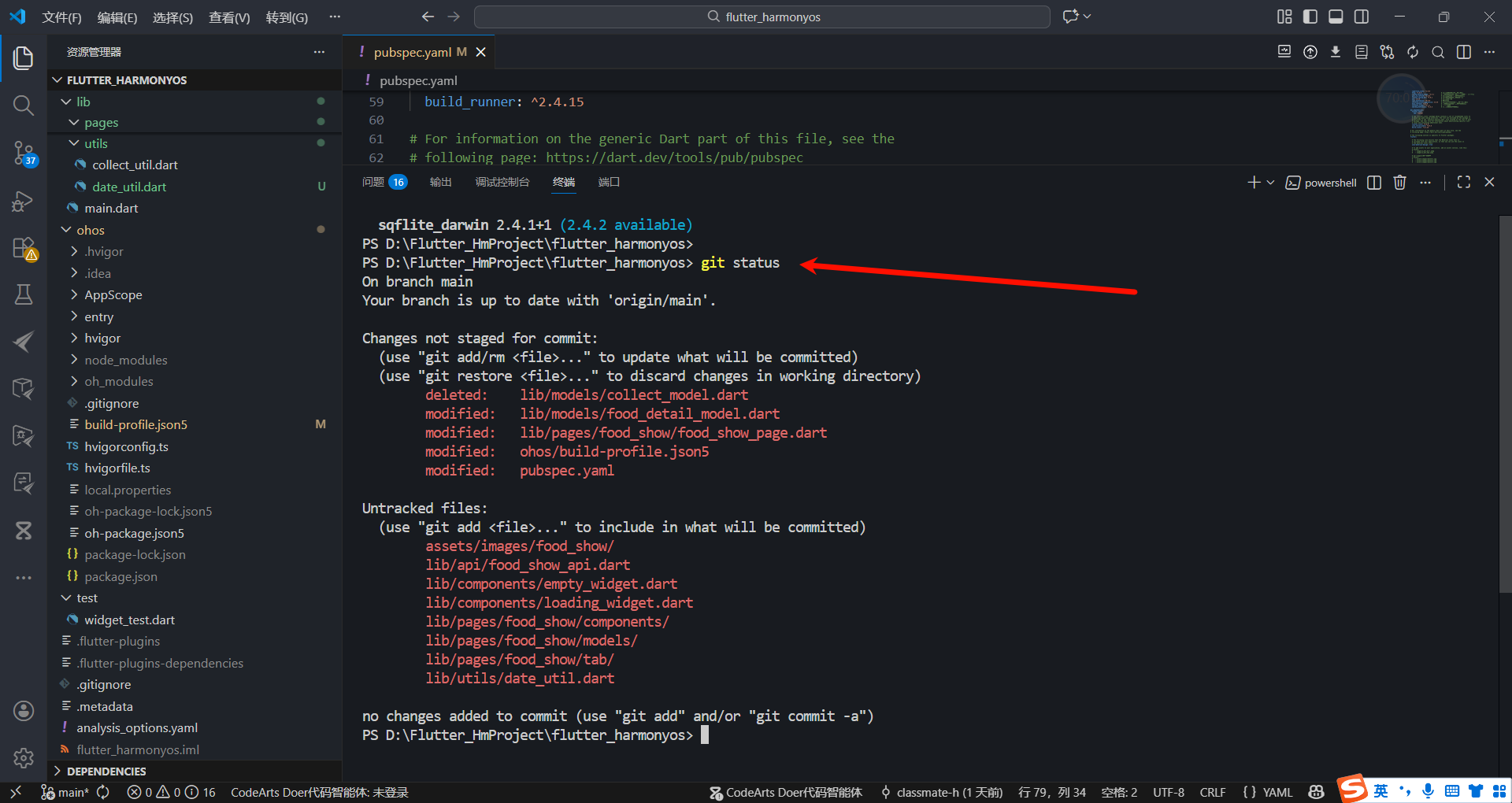
Task: Open the date_util.dart file
Action: pyautogui.click(x=129, y=187)
